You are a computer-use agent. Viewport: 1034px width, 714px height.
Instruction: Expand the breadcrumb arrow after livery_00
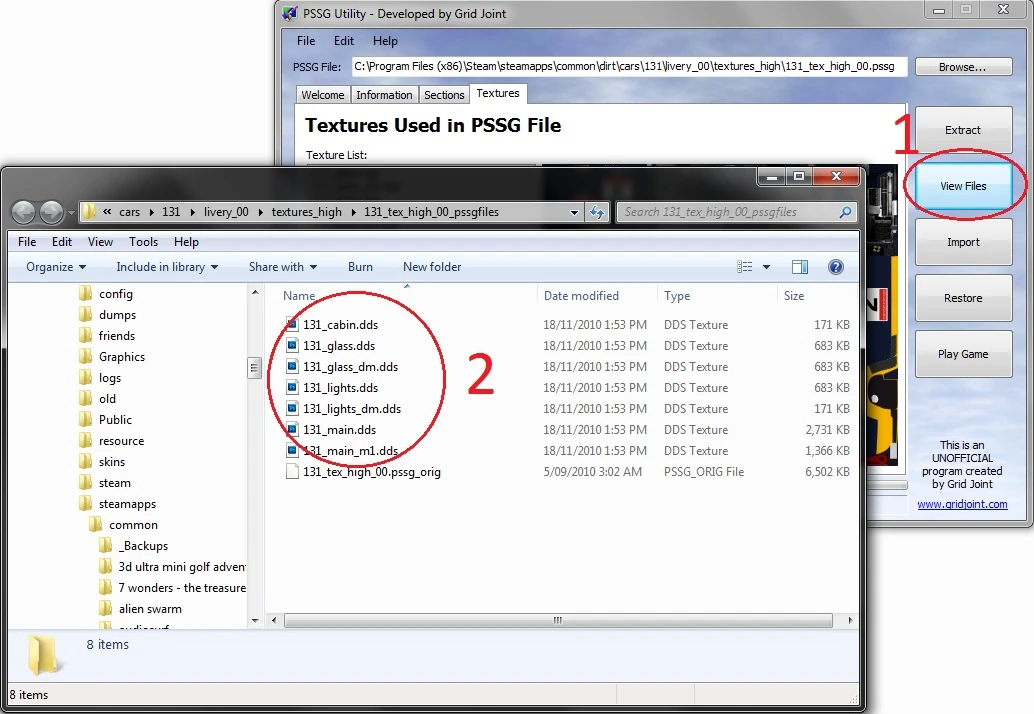click(x=260, y=212)
